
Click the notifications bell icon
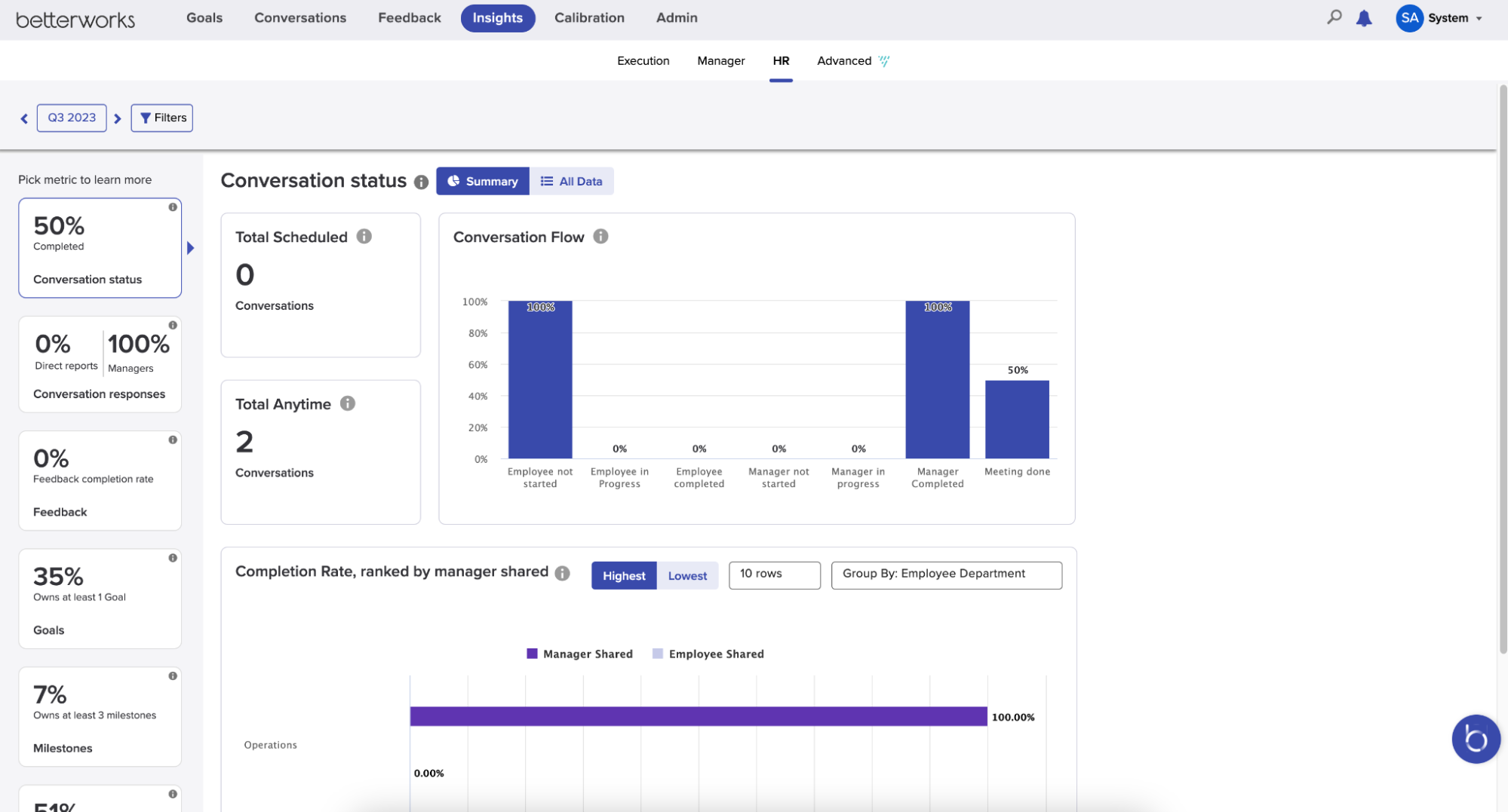click(1364, 17)
